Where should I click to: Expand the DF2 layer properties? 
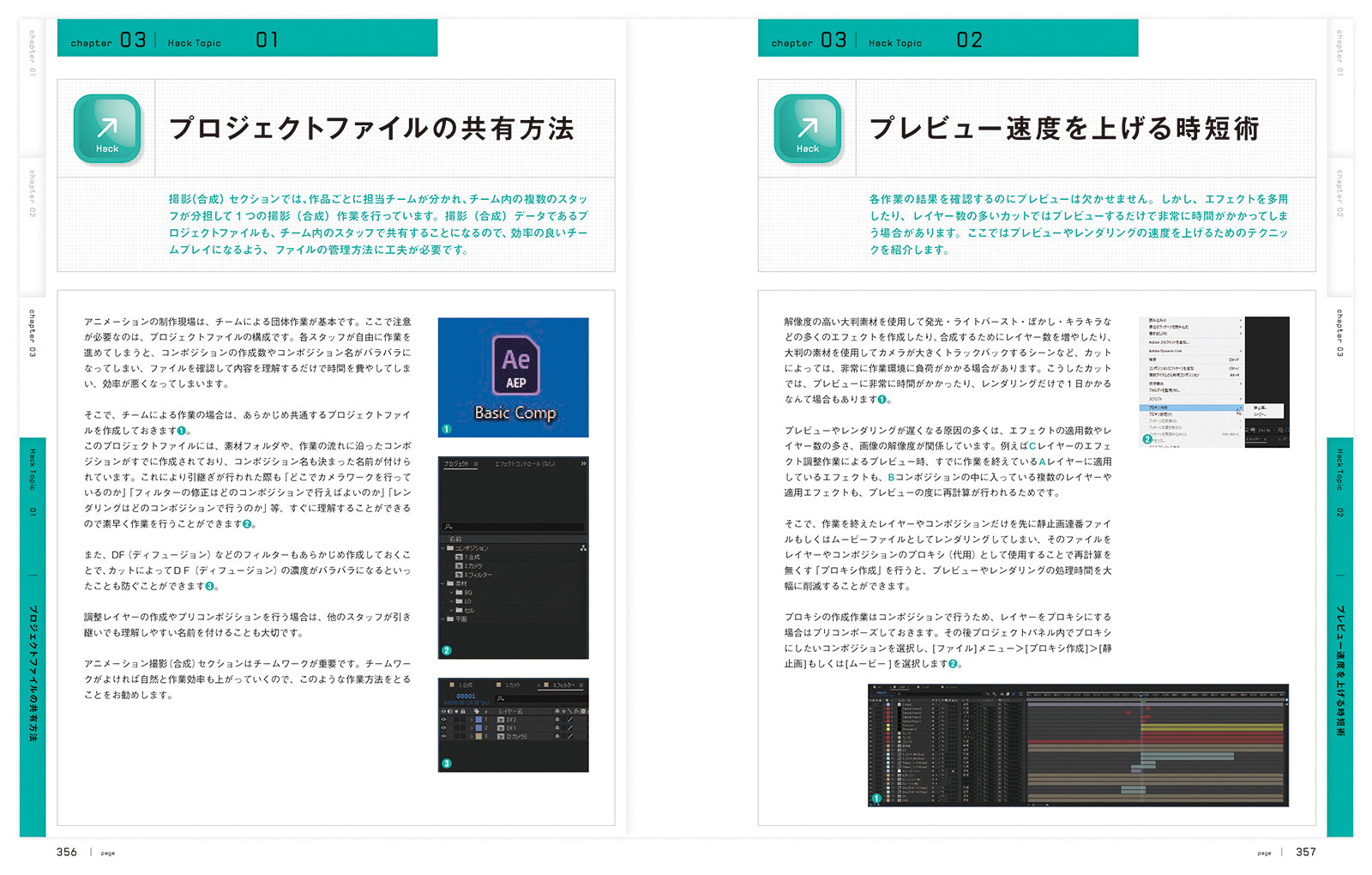point(471,720)
